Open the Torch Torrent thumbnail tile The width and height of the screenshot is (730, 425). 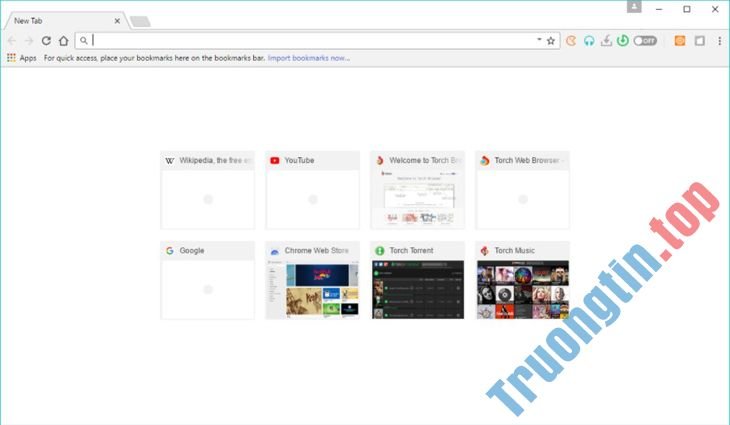tap(418, 280)
